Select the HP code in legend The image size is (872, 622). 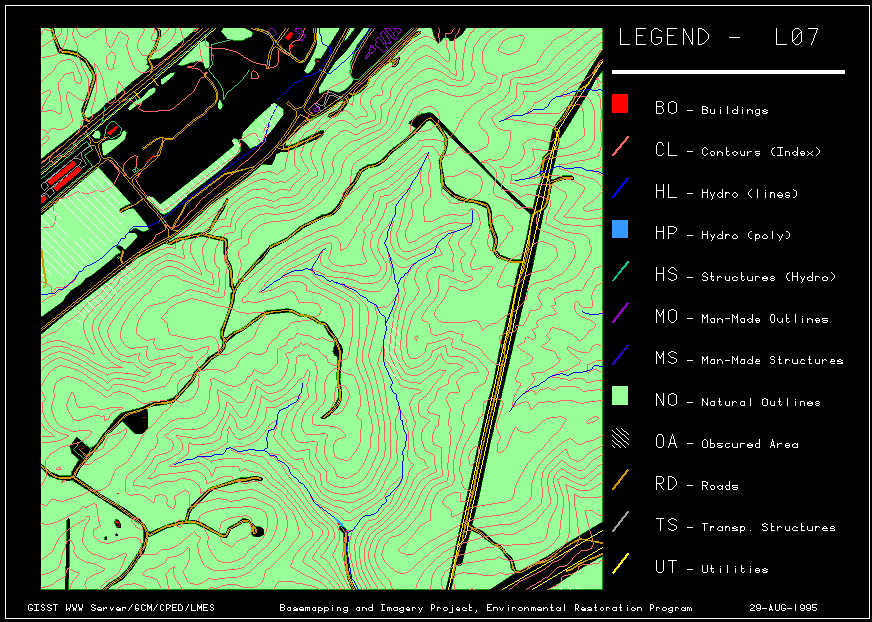[x=666, y=233]
